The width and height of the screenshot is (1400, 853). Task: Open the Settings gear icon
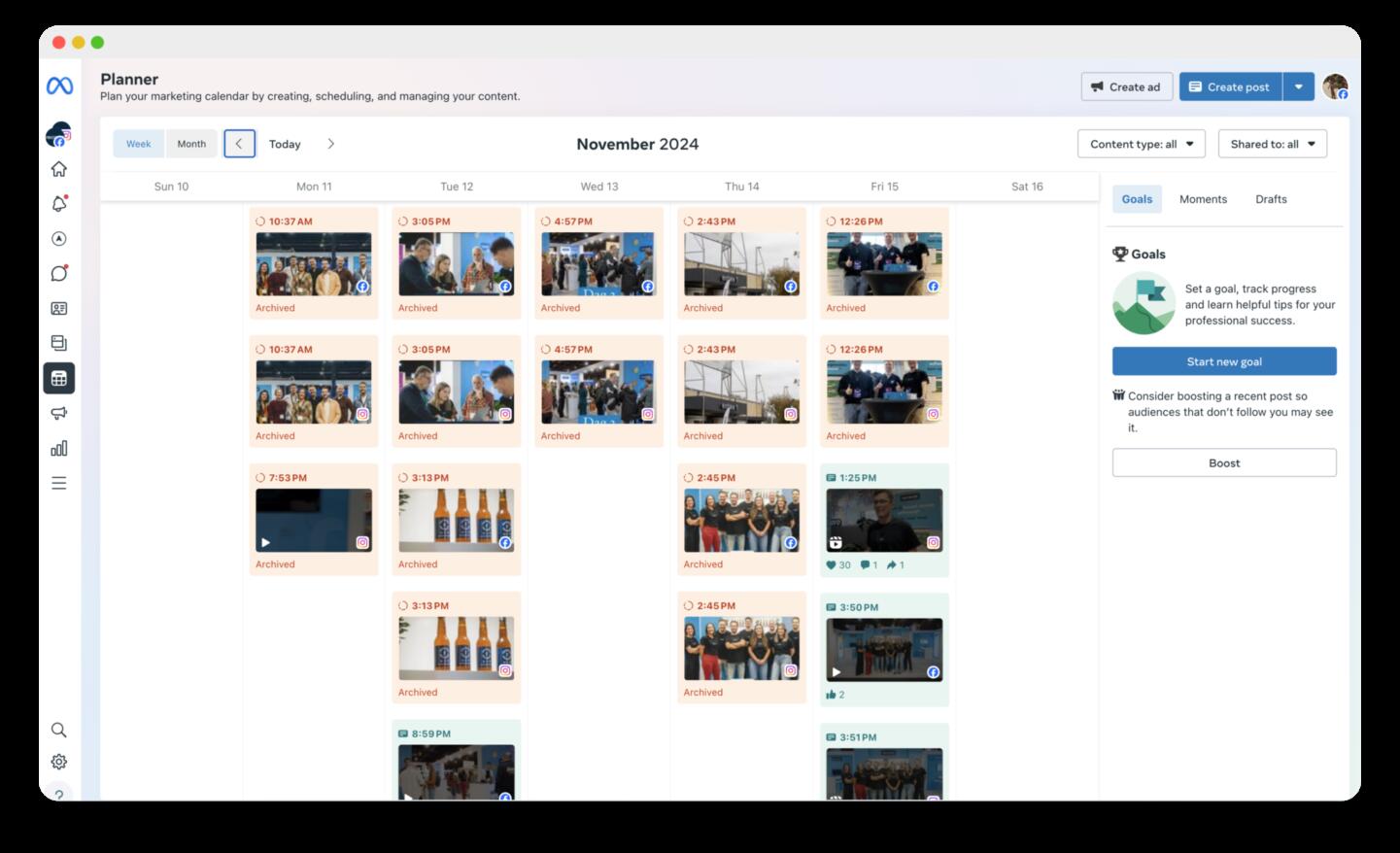pos(59,762)
